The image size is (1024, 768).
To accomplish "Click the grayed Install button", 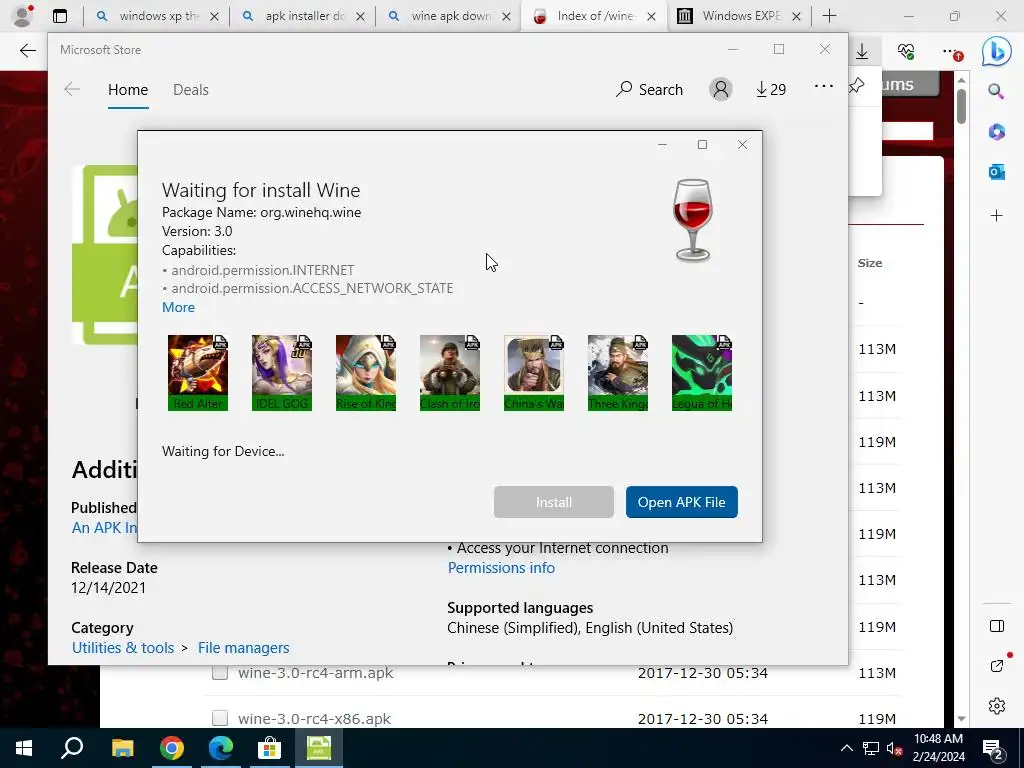I will [x=553, y=502].
